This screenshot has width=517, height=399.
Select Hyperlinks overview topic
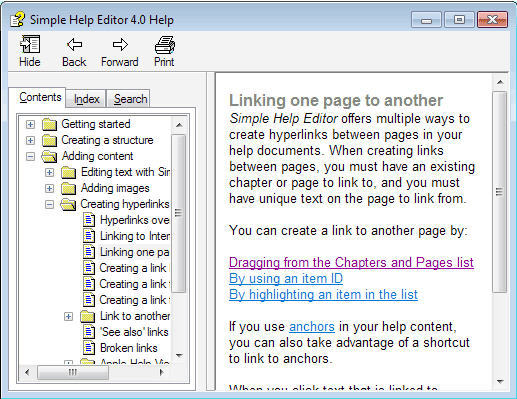pos(135,220)
